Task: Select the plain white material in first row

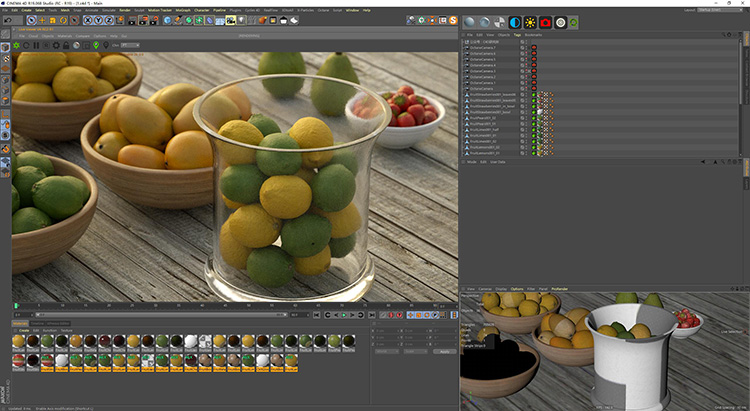Action: 191,341
